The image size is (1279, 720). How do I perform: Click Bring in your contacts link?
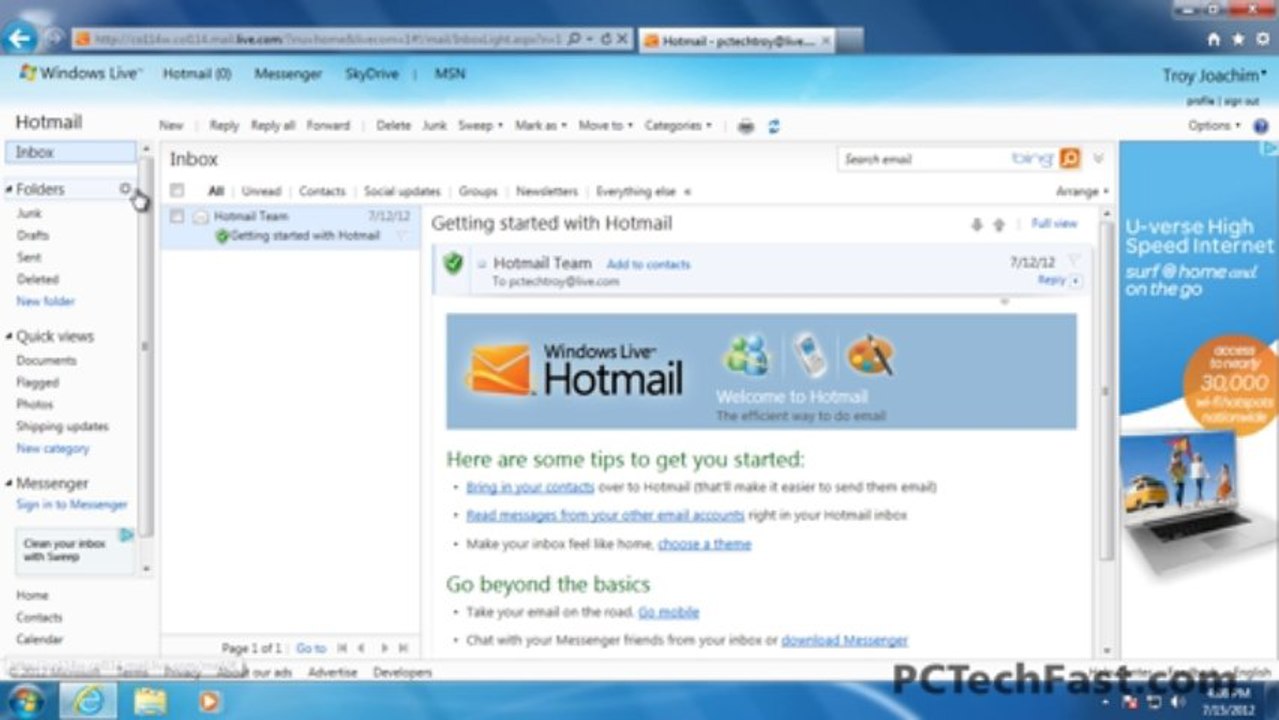click(530, 487)
